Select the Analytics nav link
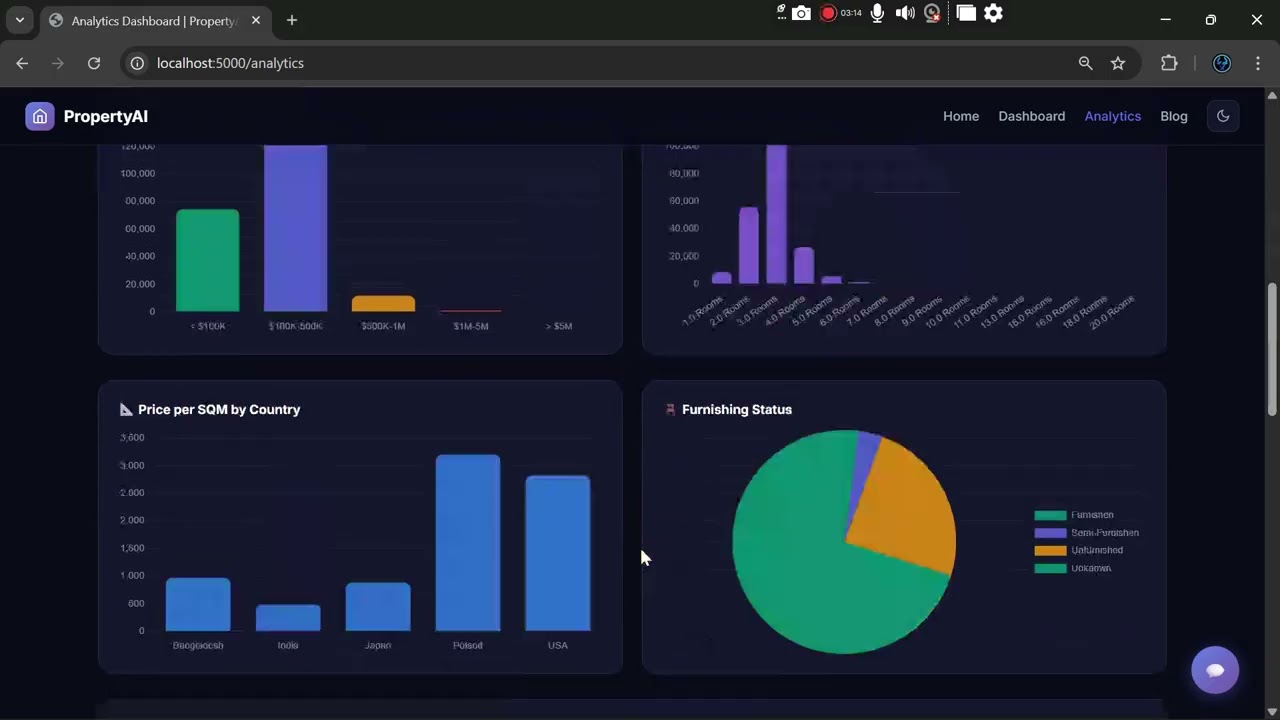Screen dimensions: 1280x720 point(1112,116)
